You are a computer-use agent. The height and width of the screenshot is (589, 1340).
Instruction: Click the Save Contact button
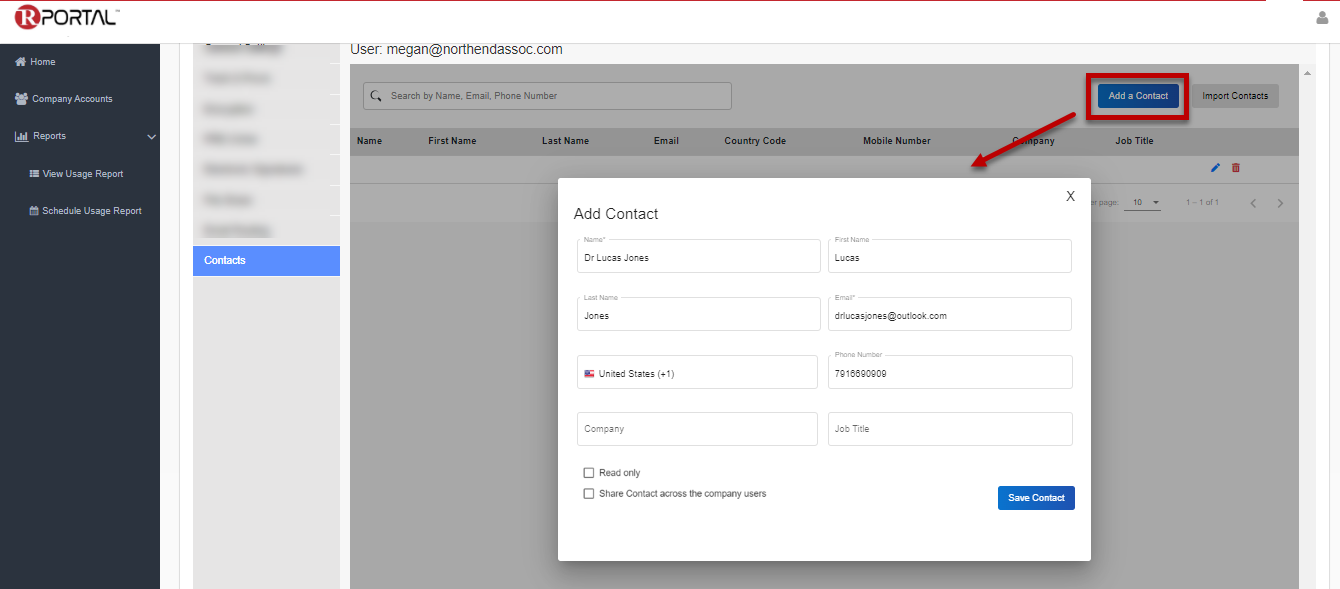point(1036,498)
